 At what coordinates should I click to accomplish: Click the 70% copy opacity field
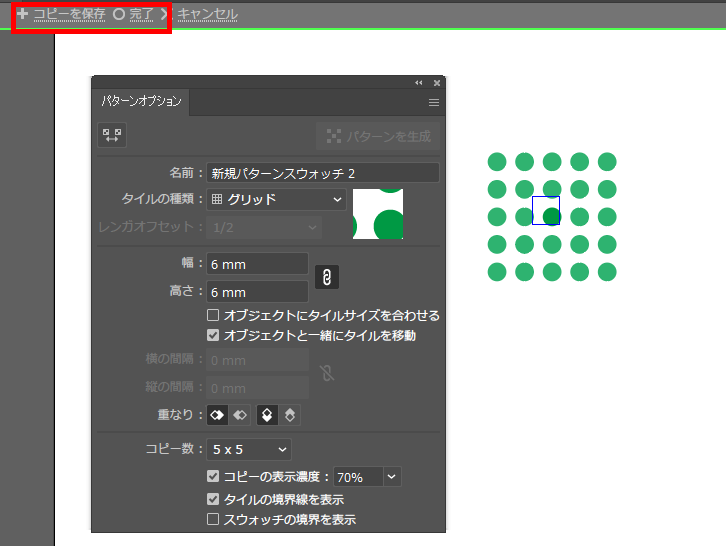pyautogui.click(x=358, y=477)
